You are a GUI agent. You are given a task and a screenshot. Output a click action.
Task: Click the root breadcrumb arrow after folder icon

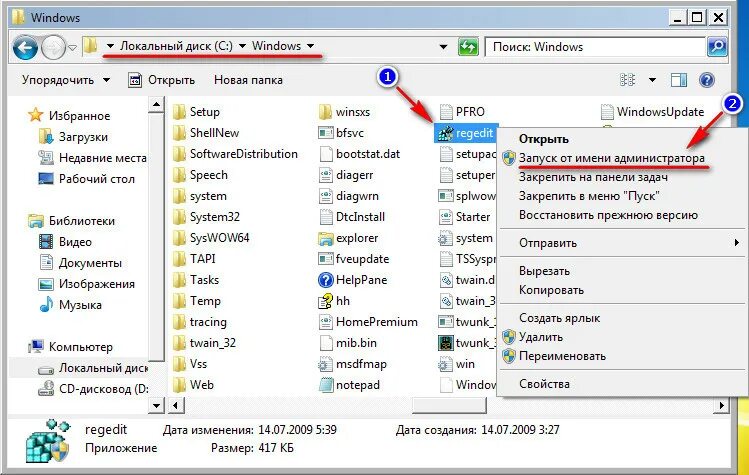coord(110,46)
